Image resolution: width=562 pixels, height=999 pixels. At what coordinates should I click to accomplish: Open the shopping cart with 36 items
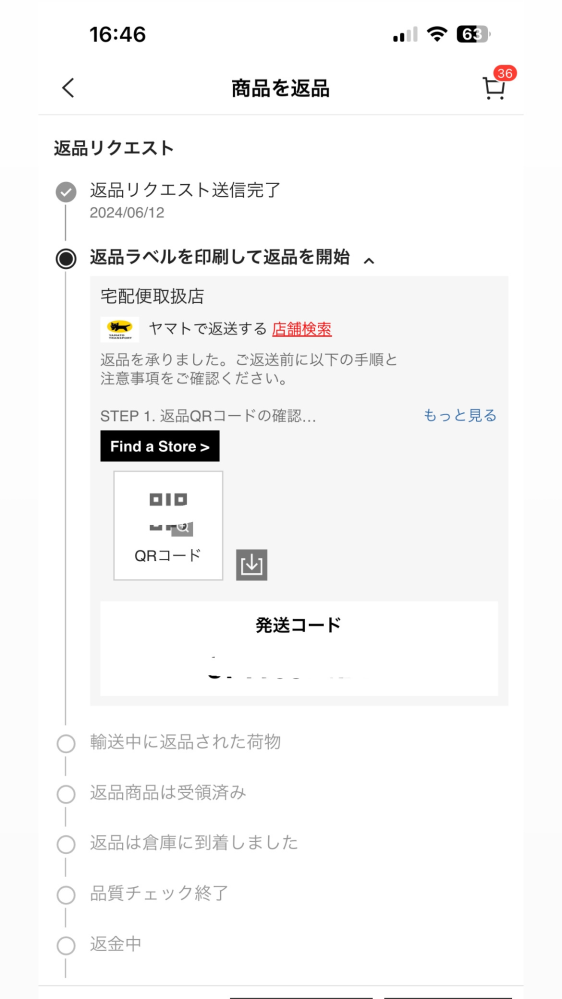pyautogui.click(x=496, y=85)
